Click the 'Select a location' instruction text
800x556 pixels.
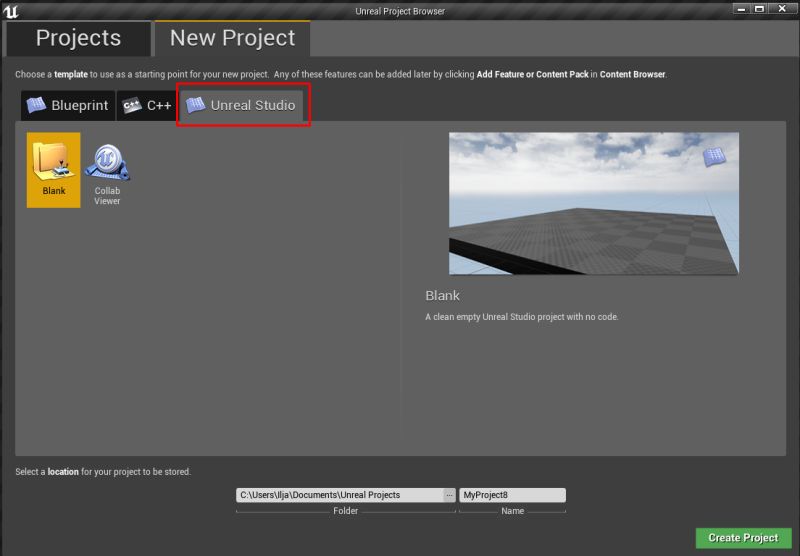pos(103,472)
